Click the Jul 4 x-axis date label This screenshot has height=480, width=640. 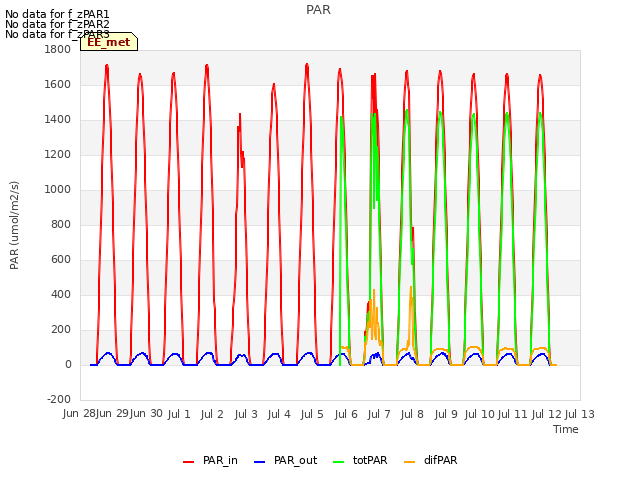279,414
